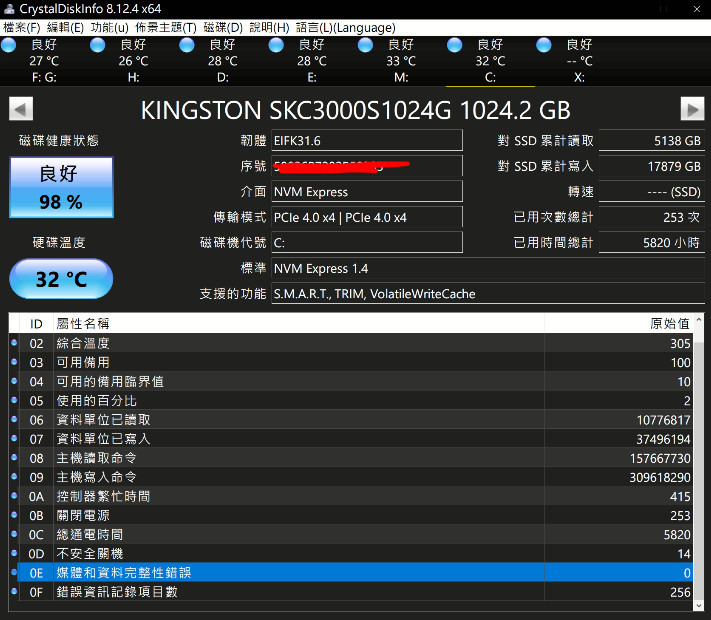711x620 pixels.
Task: Click the 良好 98 % health status button
Action: pos(61,187)
